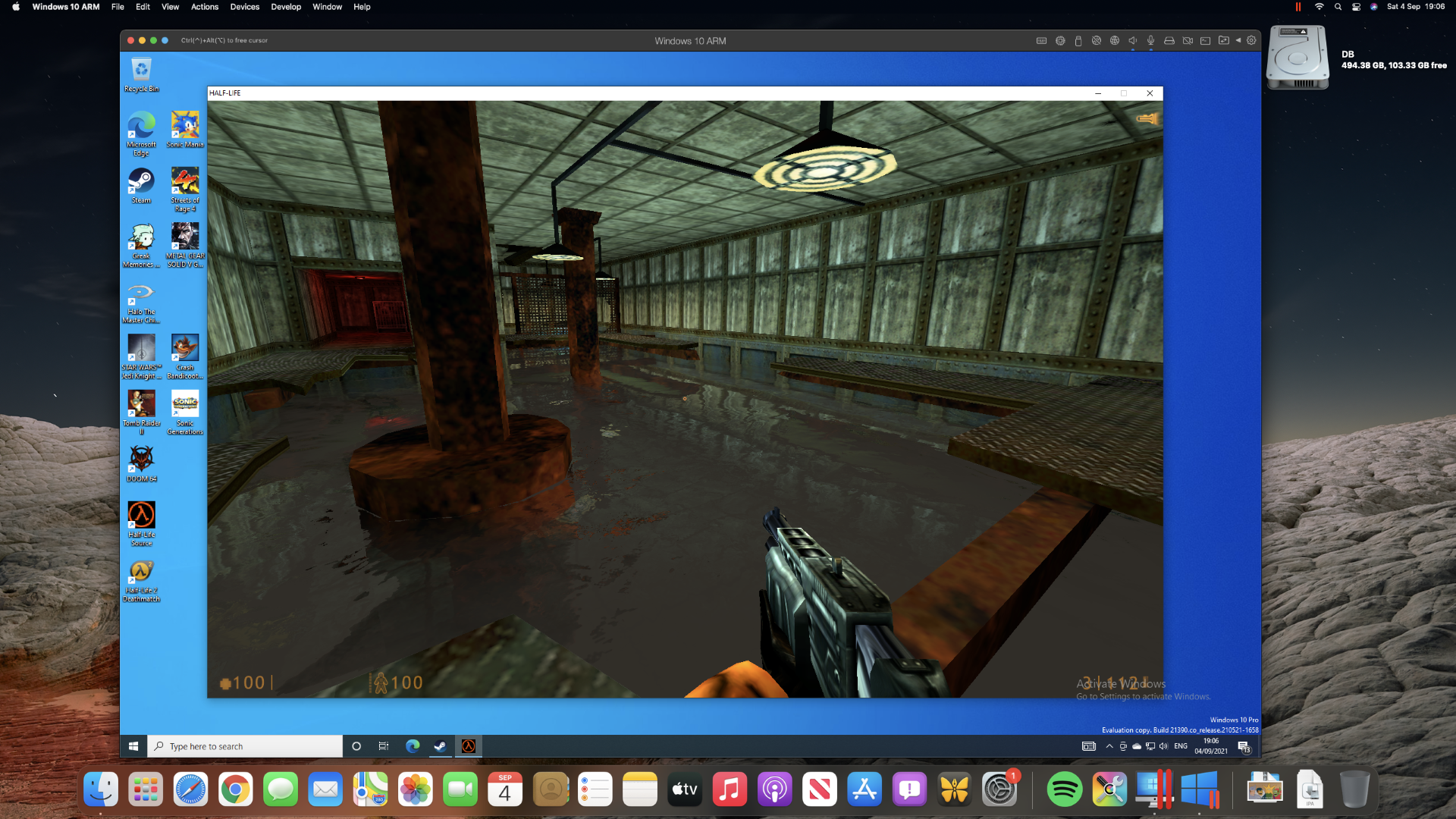Open Windows notification center
This screenshot has width=1456, height=819.
(x=1244, y=747)
